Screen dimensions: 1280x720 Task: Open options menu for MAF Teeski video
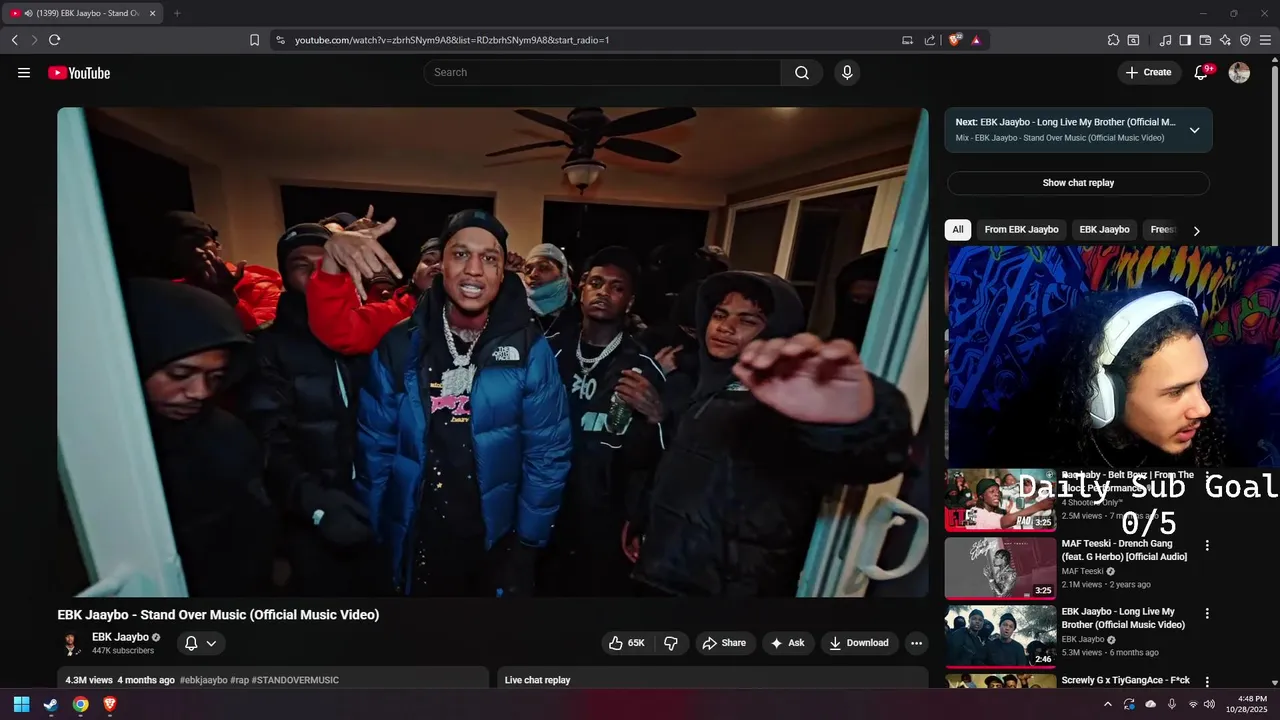coord(1207,546)
